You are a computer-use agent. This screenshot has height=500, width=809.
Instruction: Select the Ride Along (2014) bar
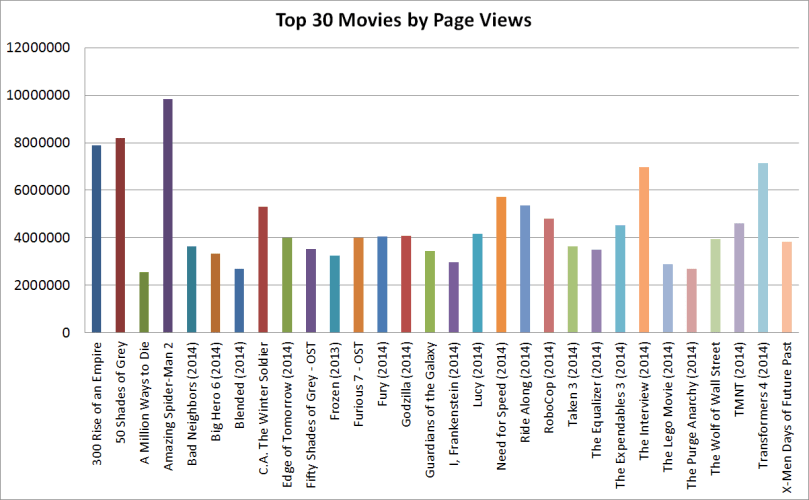pos(525,269)
